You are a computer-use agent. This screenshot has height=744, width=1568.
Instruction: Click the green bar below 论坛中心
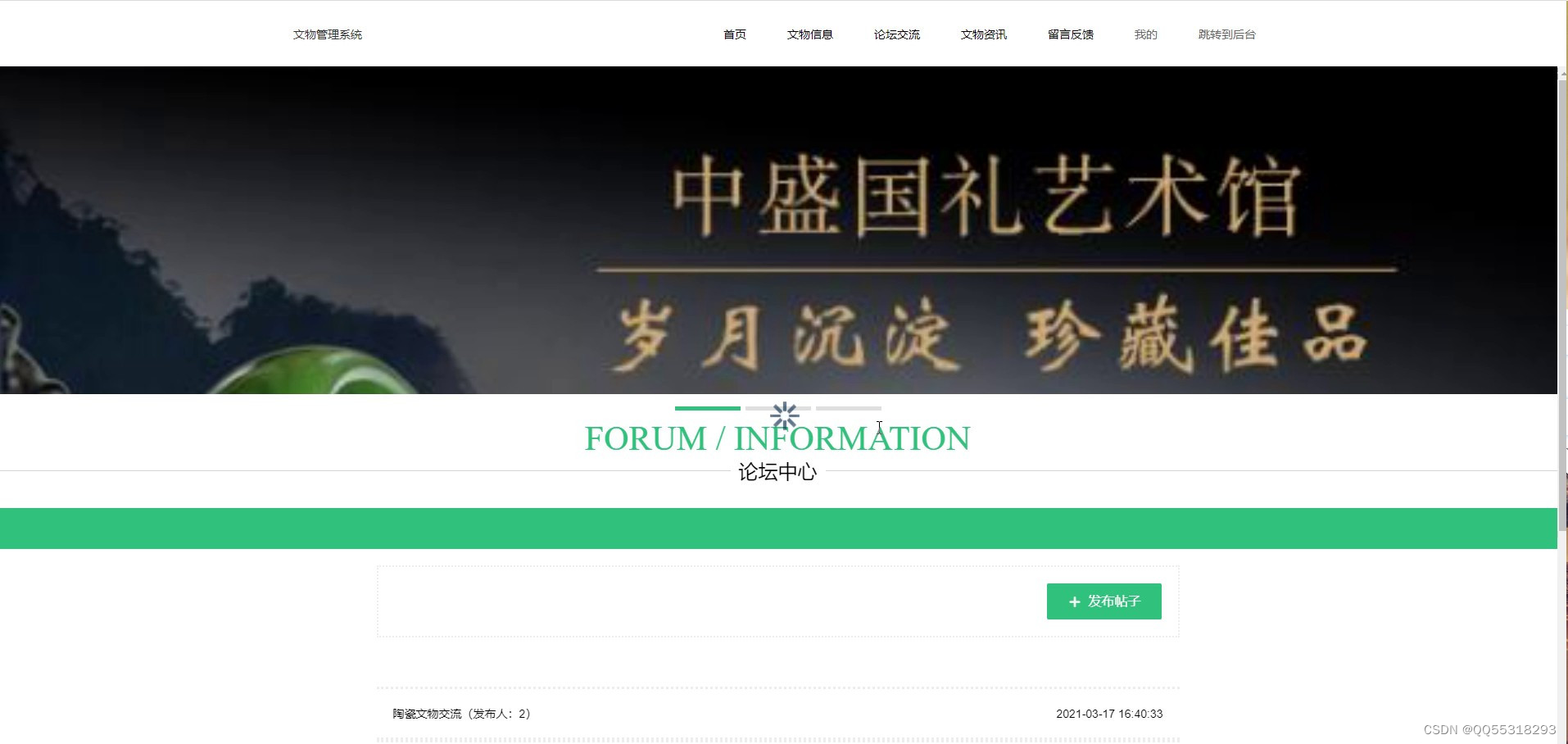click(778, 529)
